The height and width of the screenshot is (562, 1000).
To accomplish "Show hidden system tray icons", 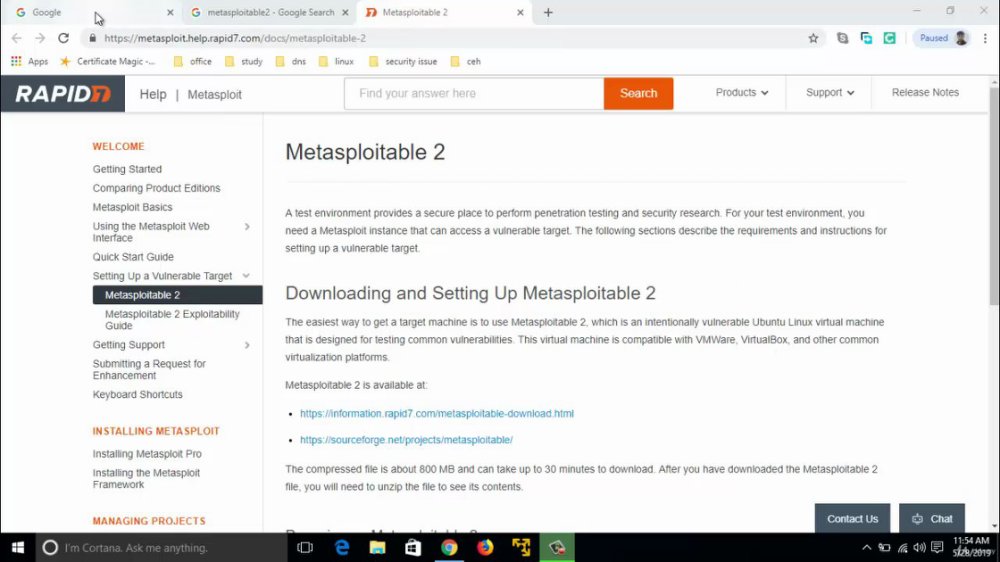I will (866, 547).
